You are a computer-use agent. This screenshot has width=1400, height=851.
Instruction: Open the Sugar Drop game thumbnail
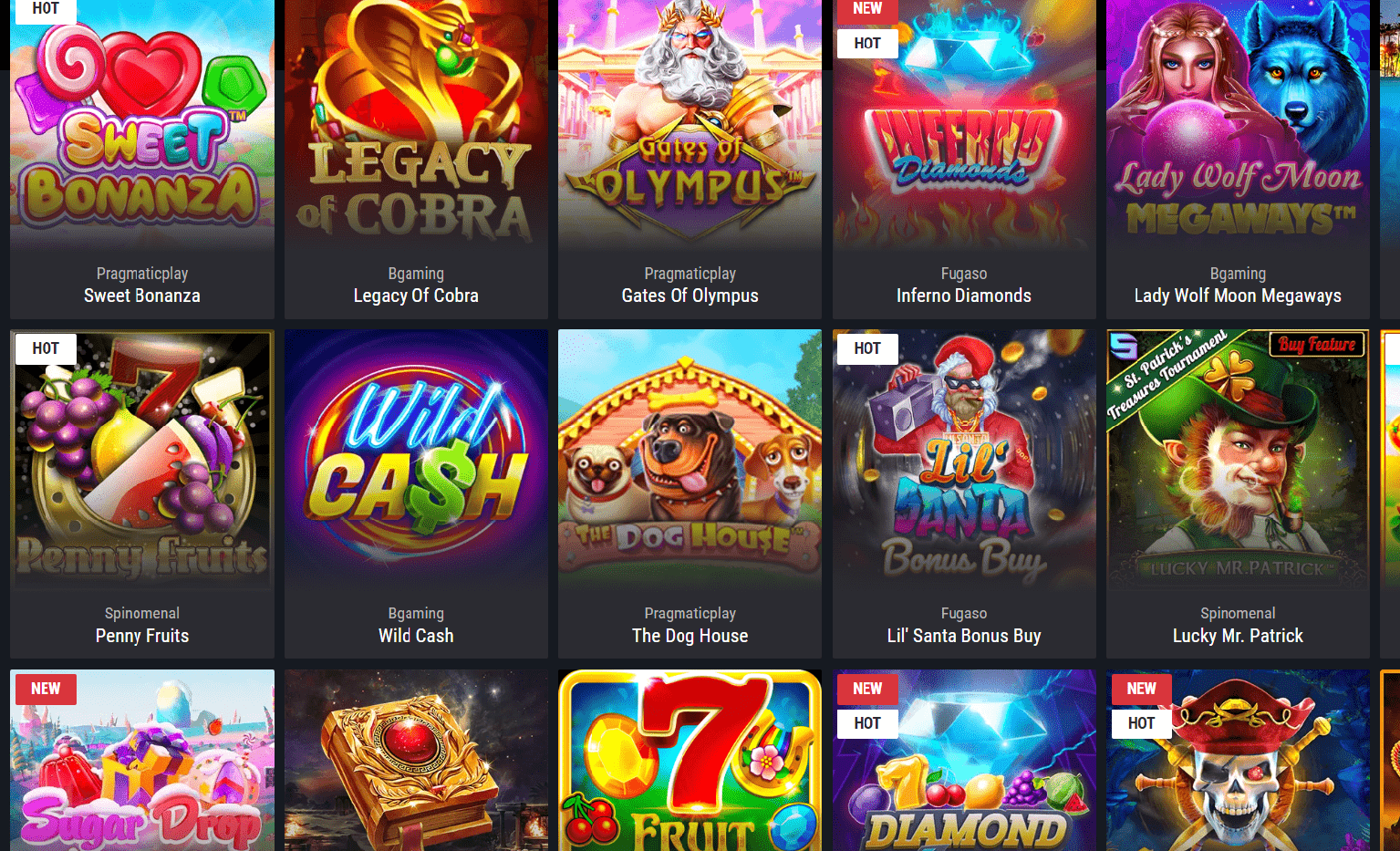pos(142,761)
